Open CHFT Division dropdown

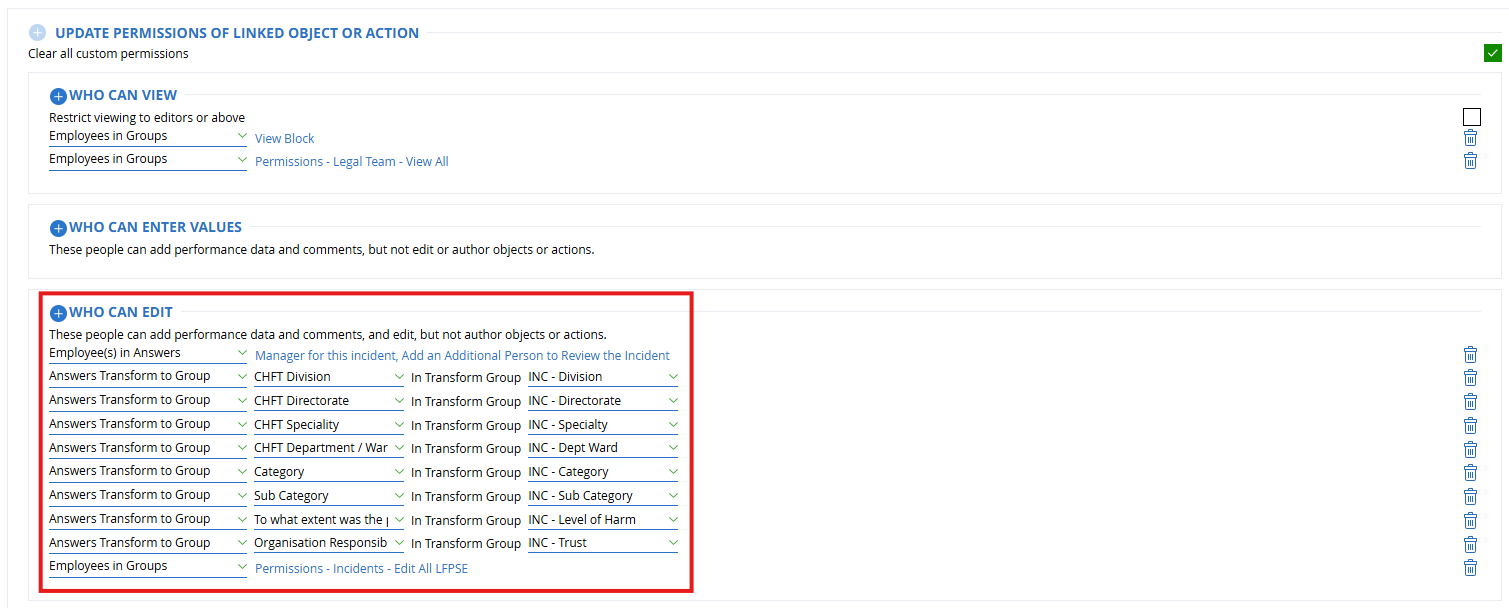329,377
